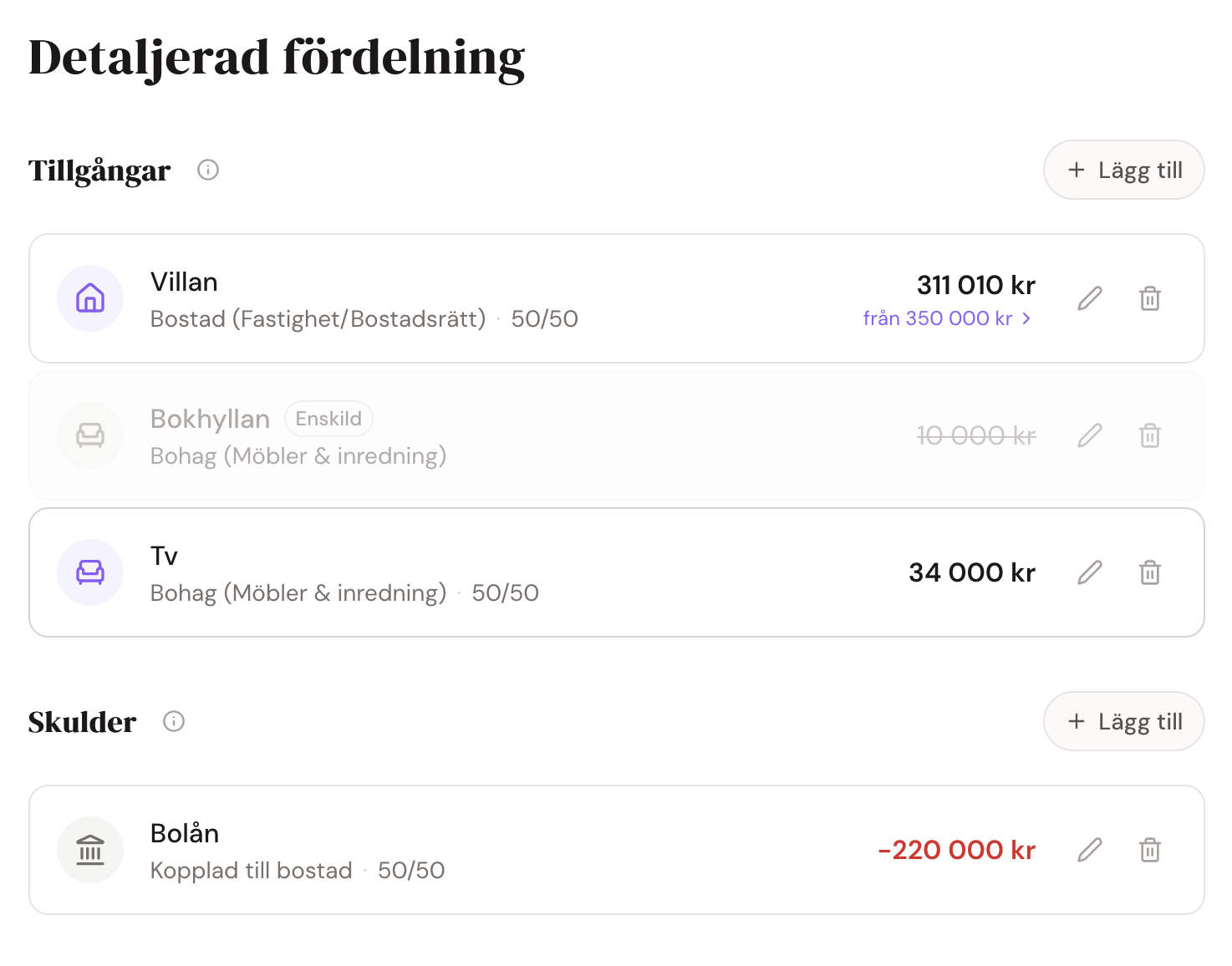Viewport: 1232px width, 966px height.
Task: Click the Bokhyllan sofa icon
Action: pos(90,435)
